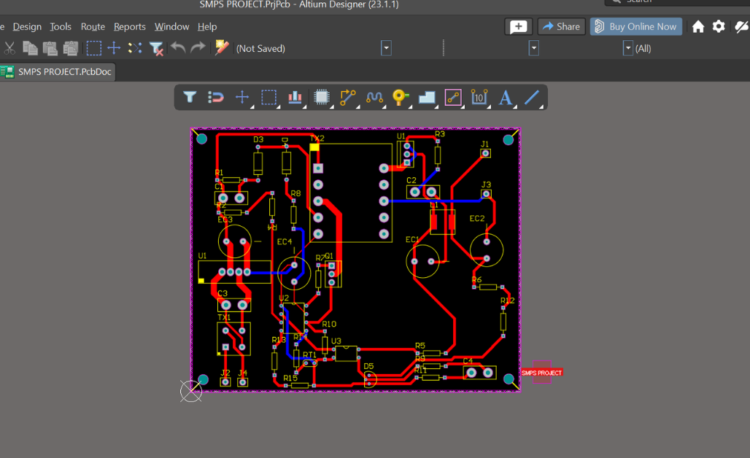Open the Align Objects tool
This screenshot has height=458, width=750.
pos(295,97)
